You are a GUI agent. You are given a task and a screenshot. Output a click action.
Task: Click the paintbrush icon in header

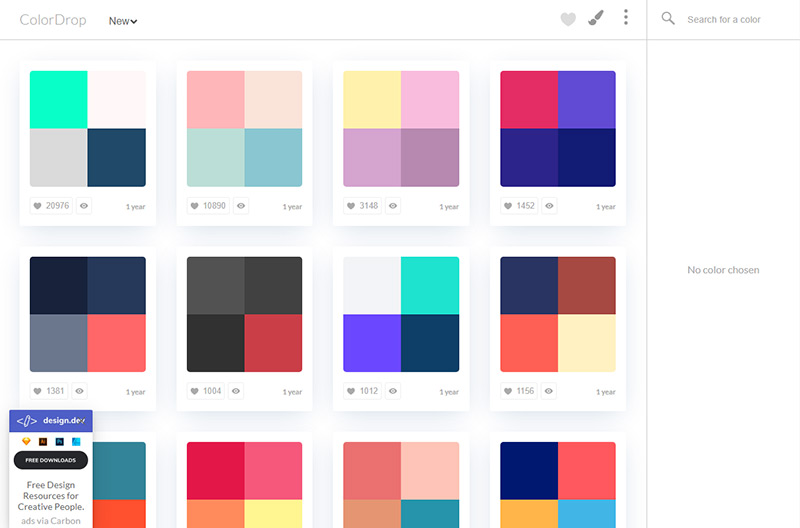(596, 18)
